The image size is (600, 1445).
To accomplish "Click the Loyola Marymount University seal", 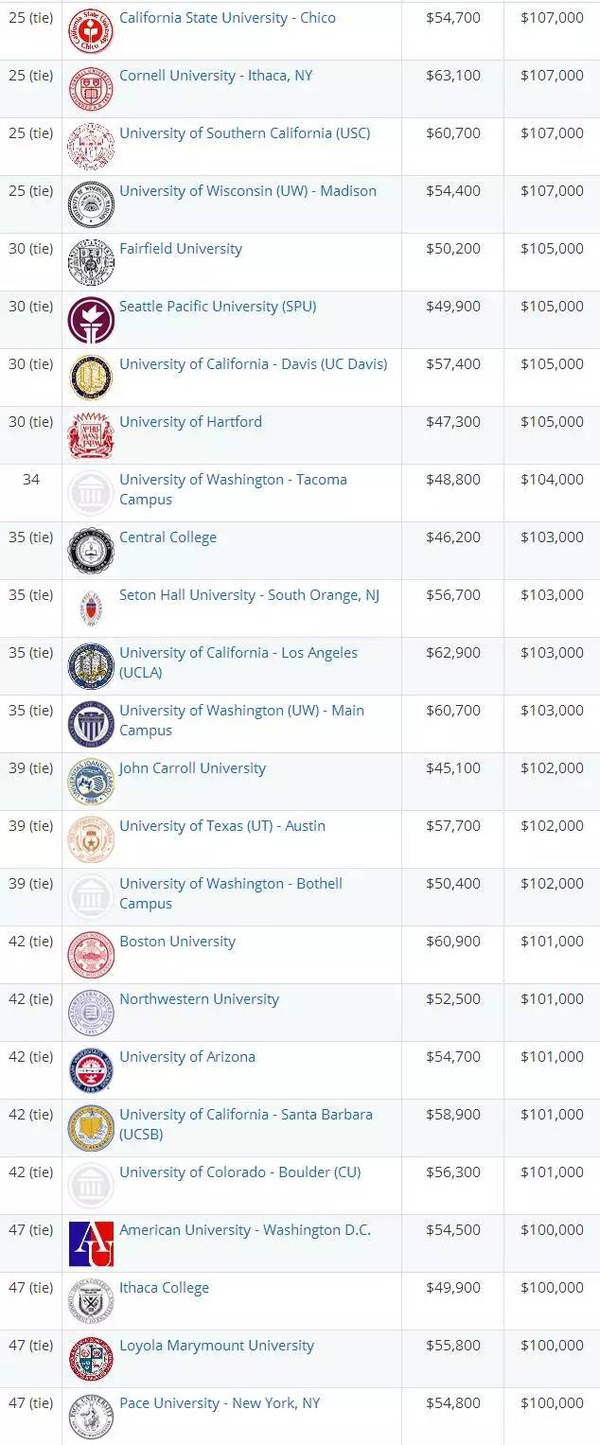I will click(91, 1360).
